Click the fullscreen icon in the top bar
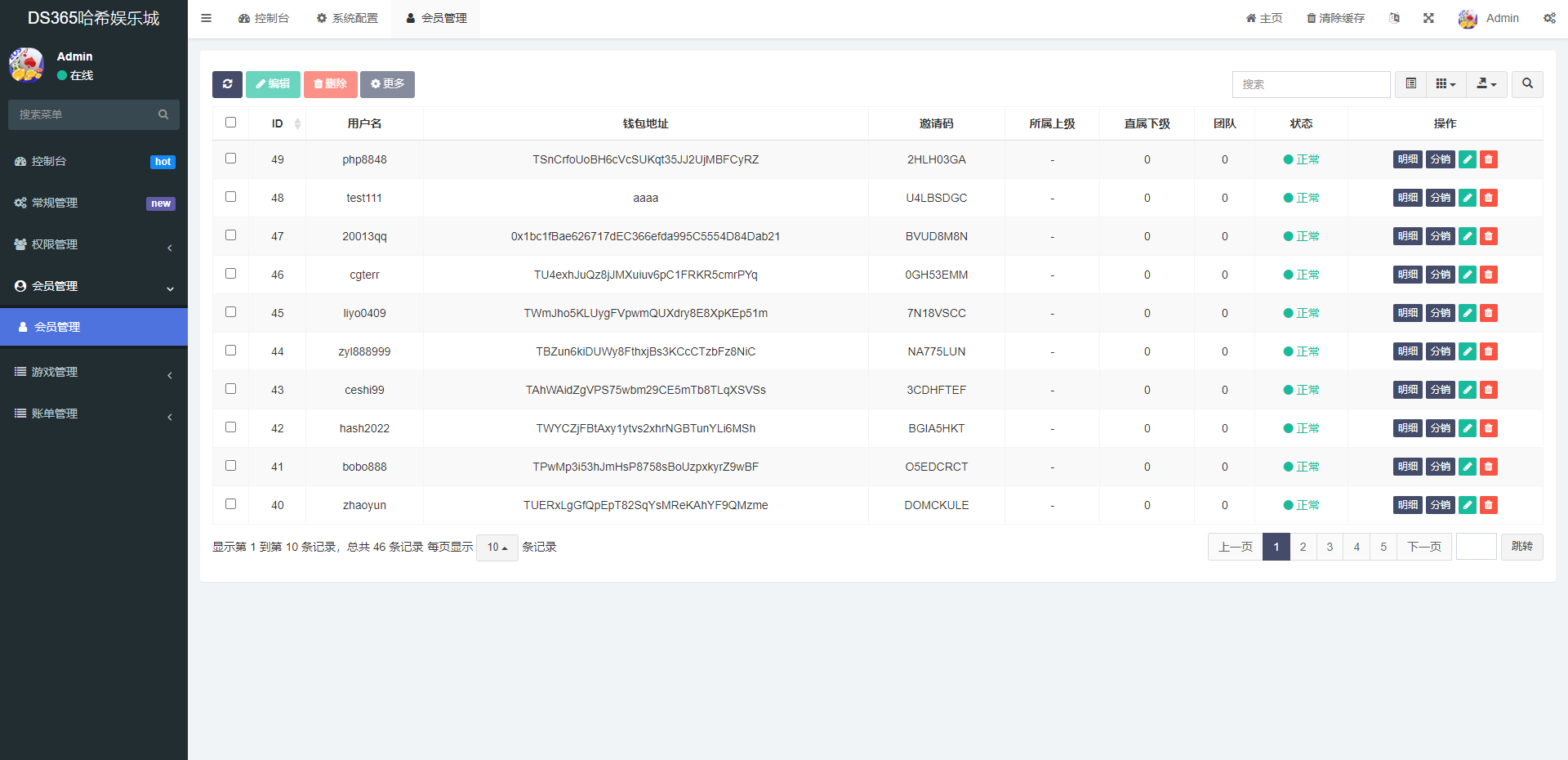Viewport: 1568px width, 760px height. pyautogui.click(x=1428, y=17)
